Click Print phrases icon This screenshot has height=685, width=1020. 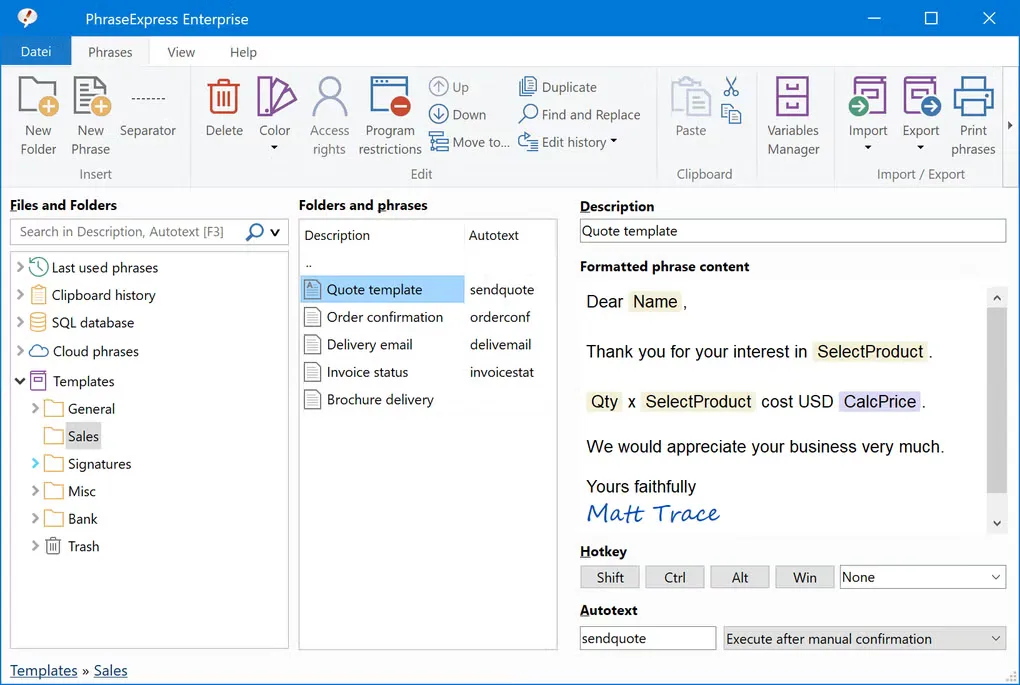click(x=973, y=96)
